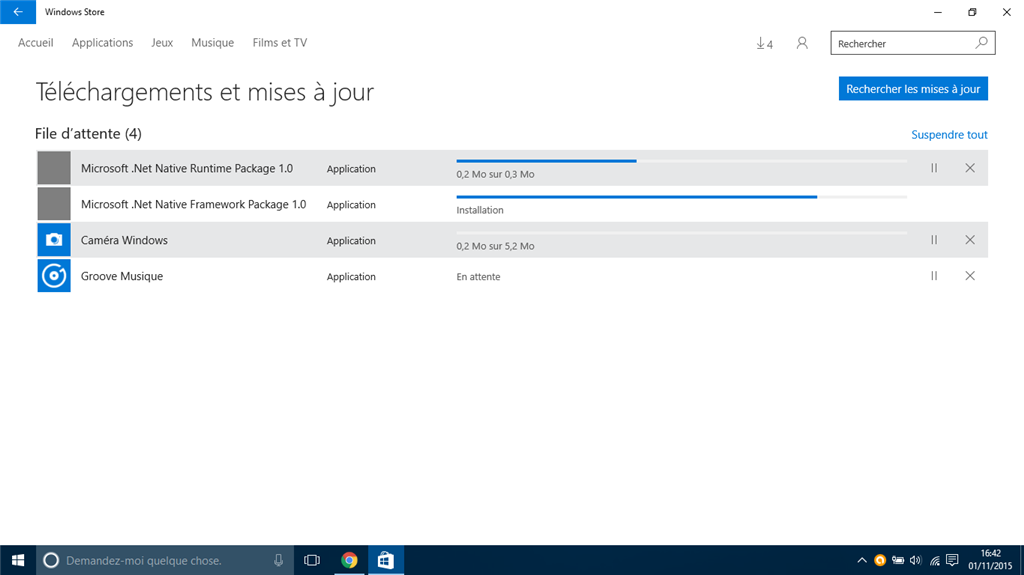Click the 'Installation' status text
1024x575 pixels.
coord(479,210)
